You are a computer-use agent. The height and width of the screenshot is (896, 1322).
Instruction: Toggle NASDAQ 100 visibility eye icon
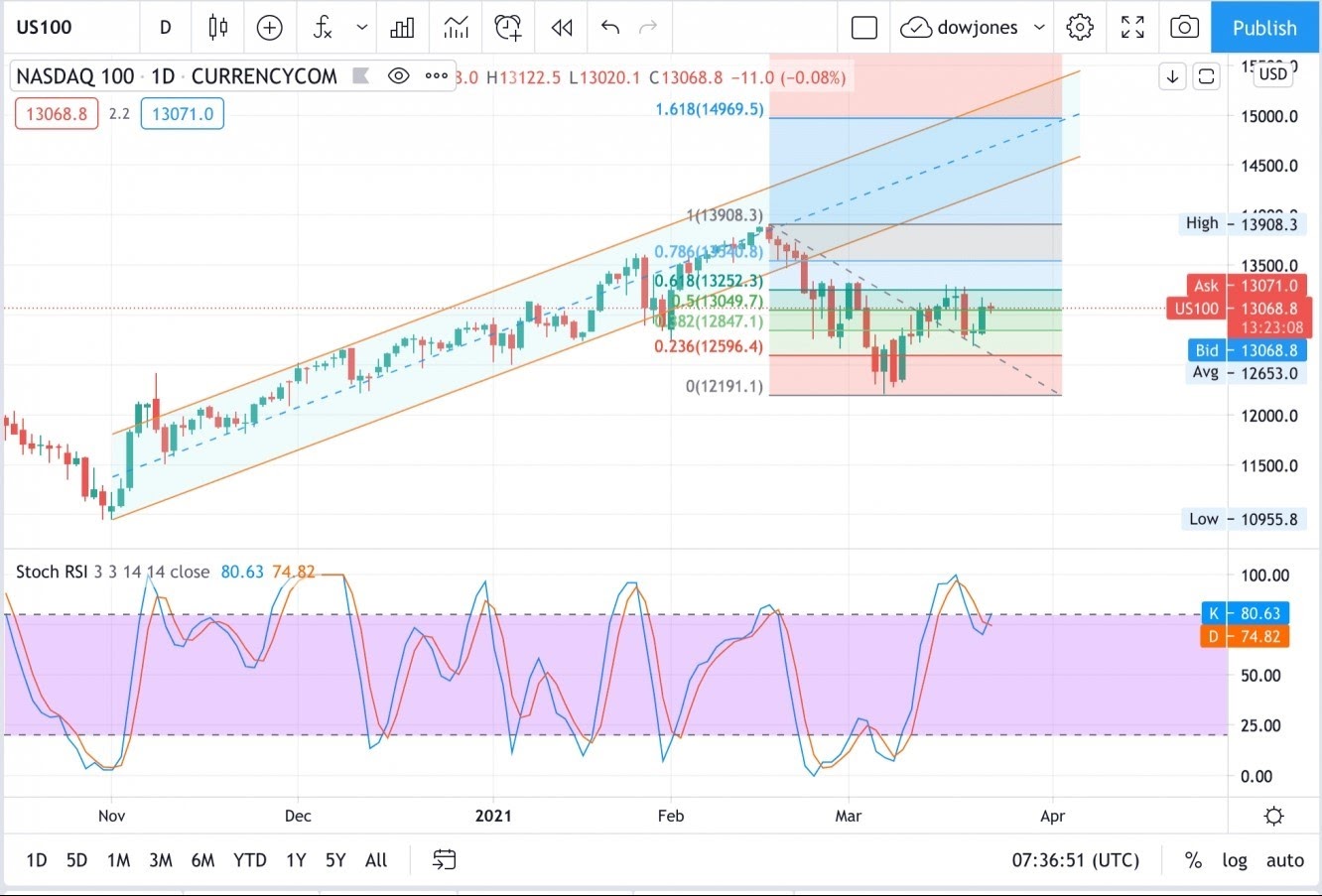pyautogui.click(x=399, y=76)
